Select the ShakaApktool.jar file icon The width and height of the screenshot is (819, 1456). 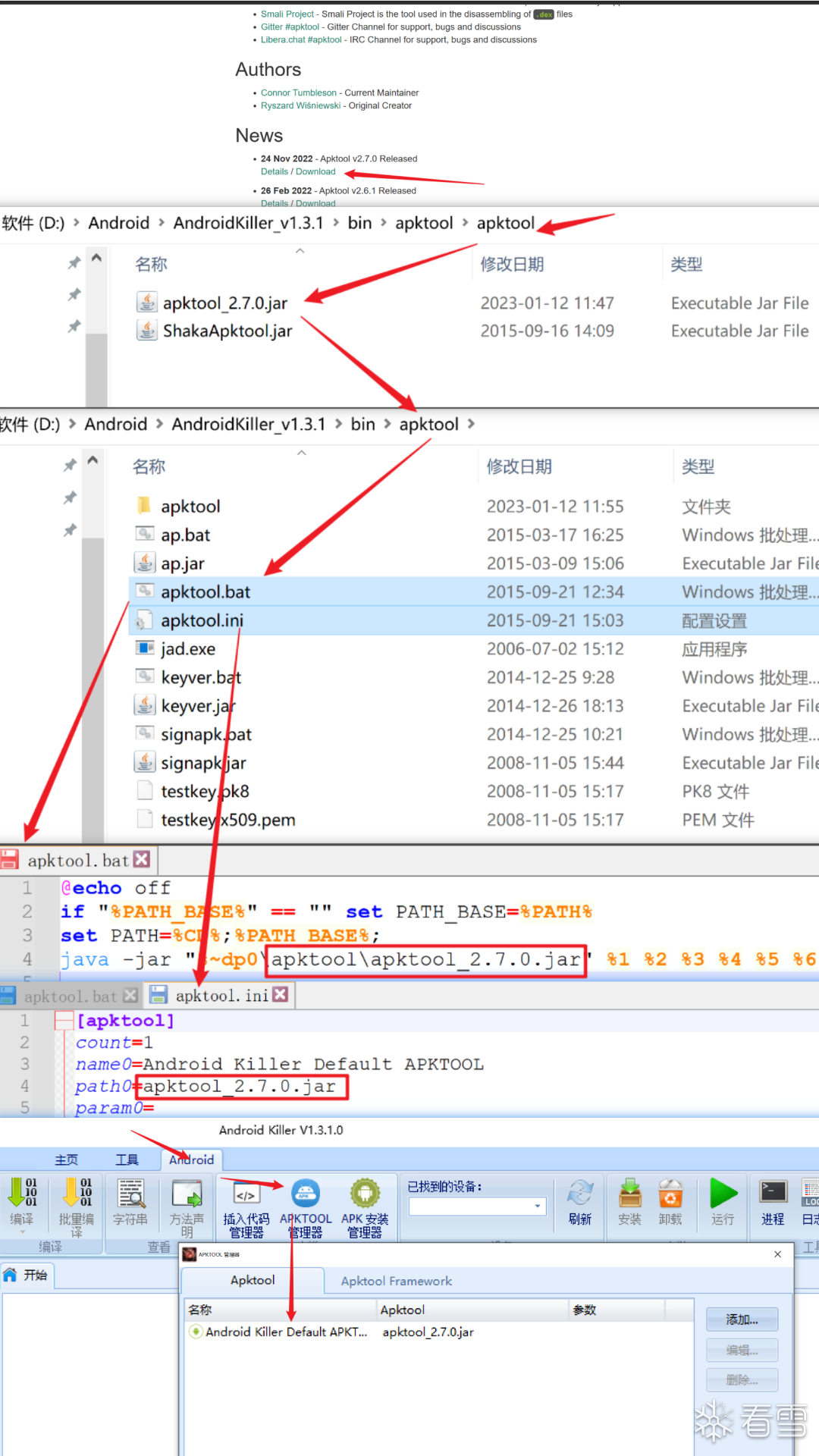(146, 331)
